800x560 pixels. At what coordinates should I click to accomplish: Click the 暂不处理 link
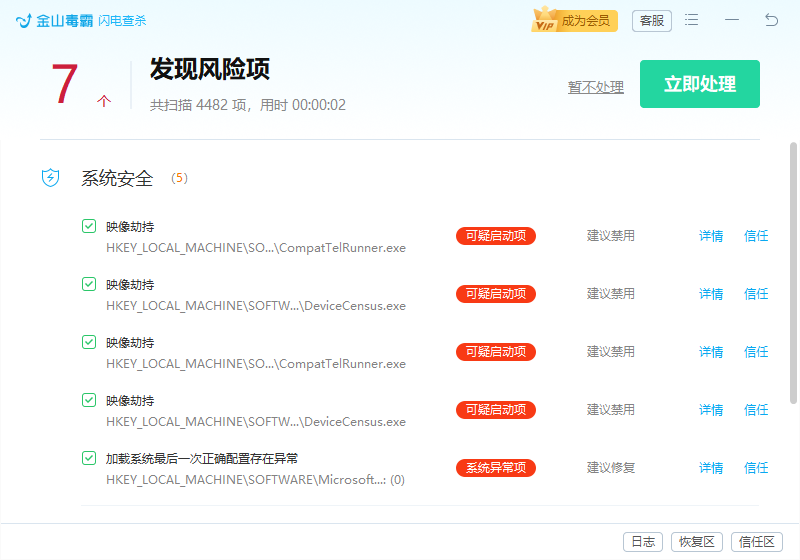coord(595,87)
